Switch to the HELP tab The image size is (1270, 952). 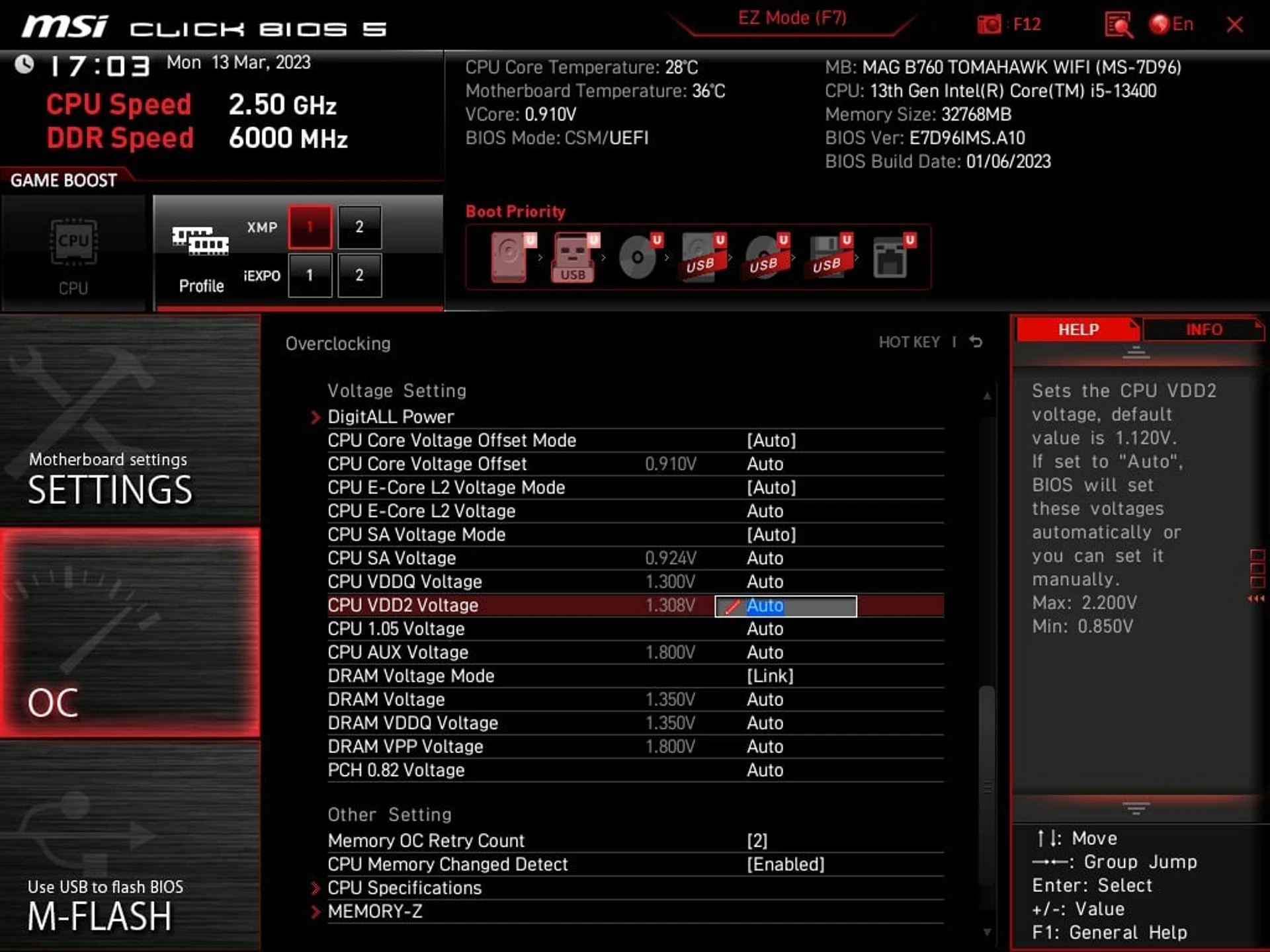coord(1078,329)
